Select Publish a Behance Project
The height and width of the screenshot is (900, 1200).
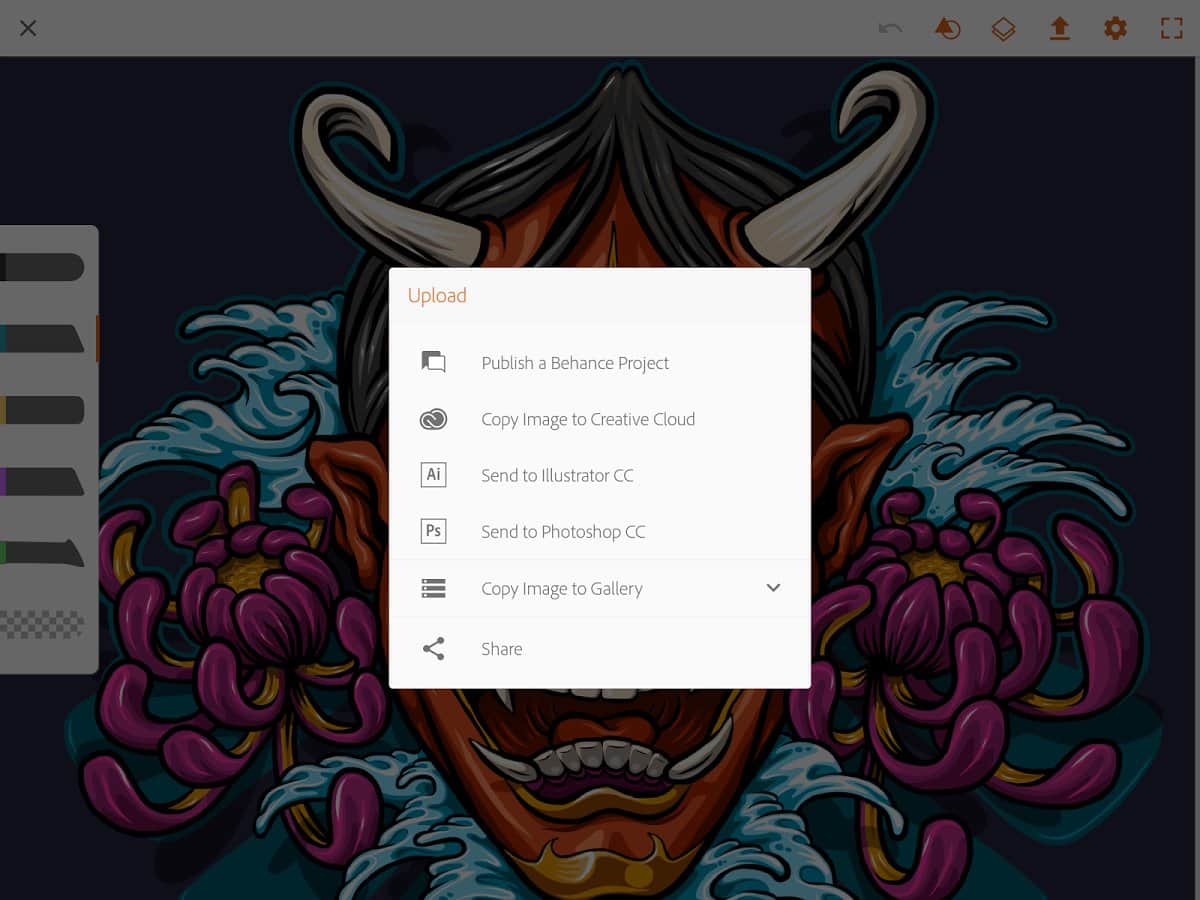click(575, 363)
